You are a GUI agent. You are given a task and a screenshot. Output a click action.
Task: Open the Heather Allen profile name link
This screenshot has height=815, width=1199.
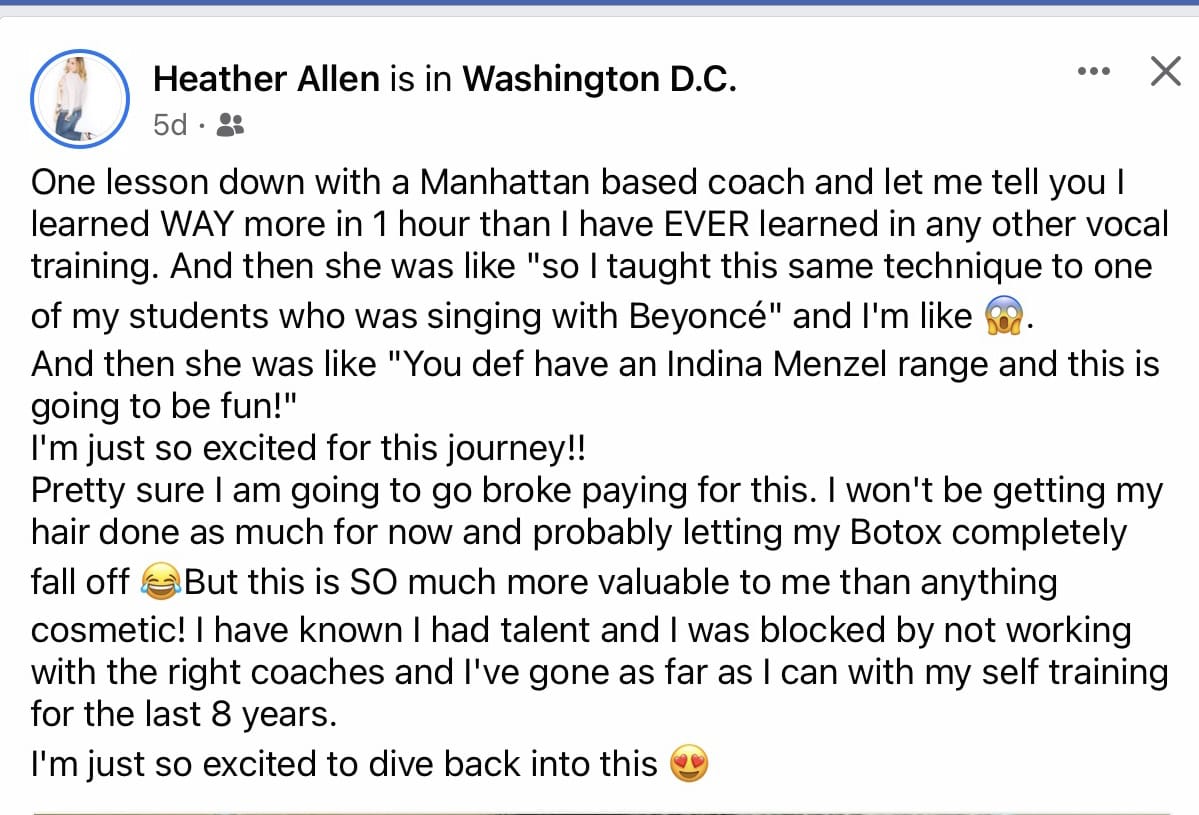click(266, 79)
